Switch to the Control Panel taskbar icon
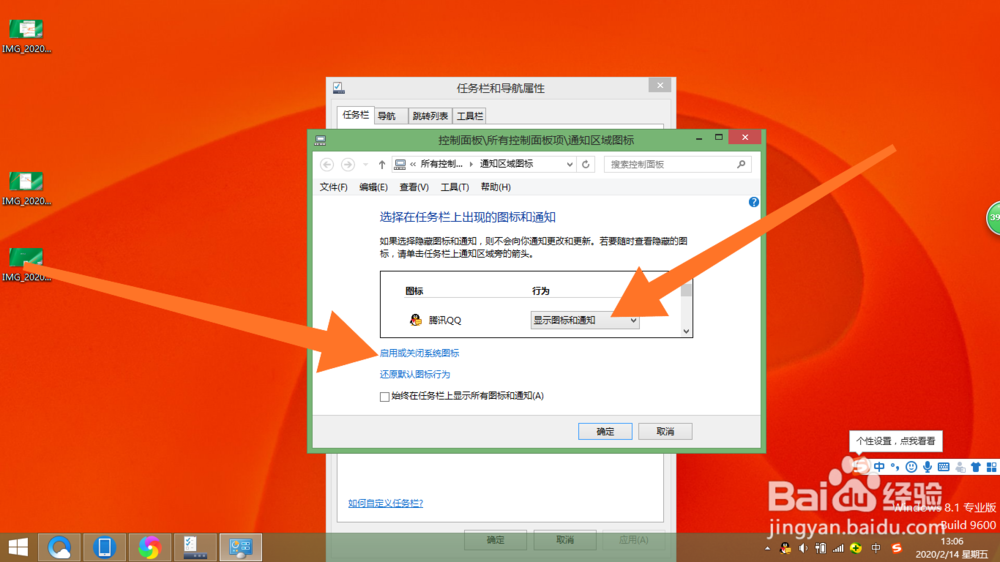The image size is (1000, 562). click(x=240, y=547)
